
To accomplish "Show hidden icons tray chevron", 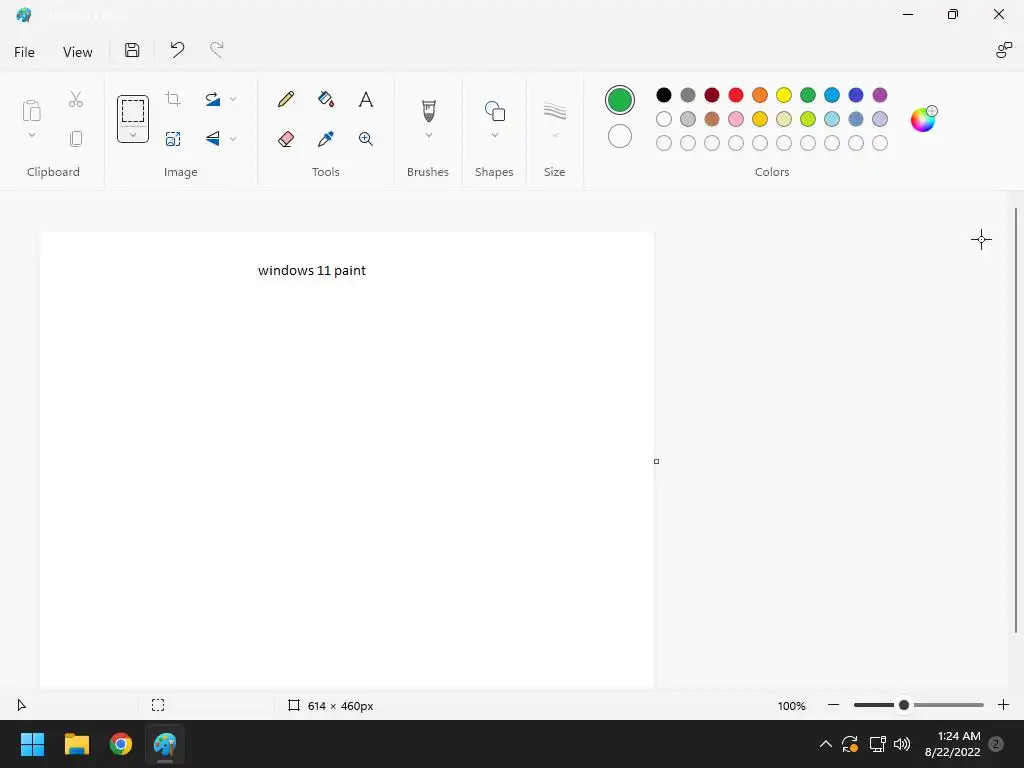I will tap(825, 744).
